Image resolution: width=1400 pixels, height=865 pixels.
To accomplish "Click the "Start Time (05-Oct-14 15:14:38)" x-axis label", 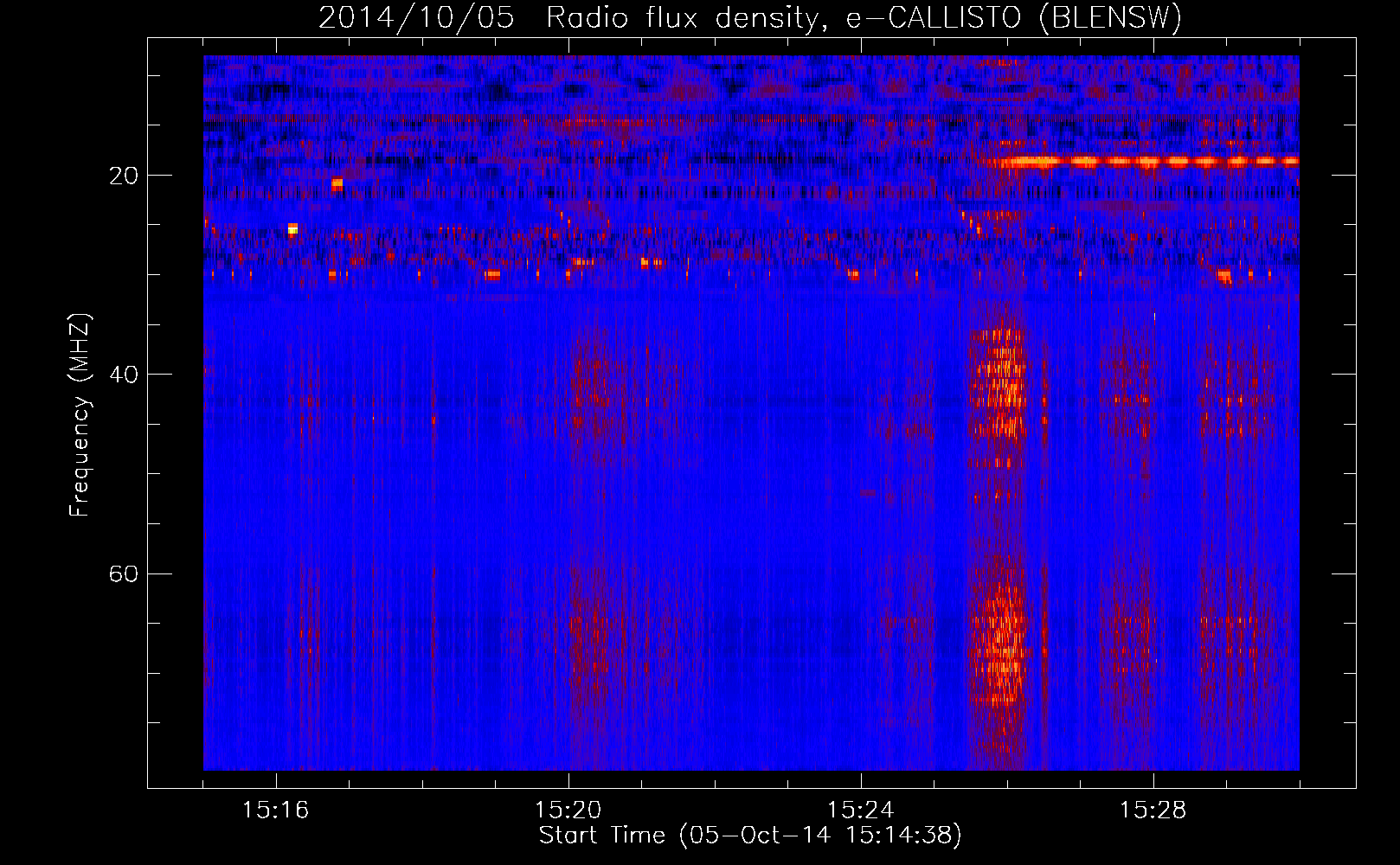I will 749,836.
